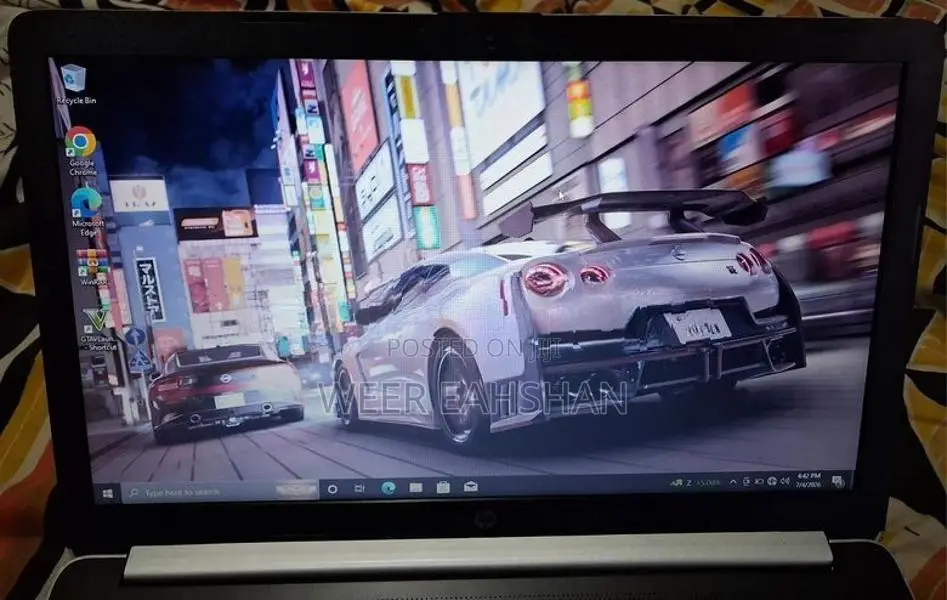Screen dimensions: 947x600
Task: Open network settings in the system tray
Action: click(x=772, y=482)
